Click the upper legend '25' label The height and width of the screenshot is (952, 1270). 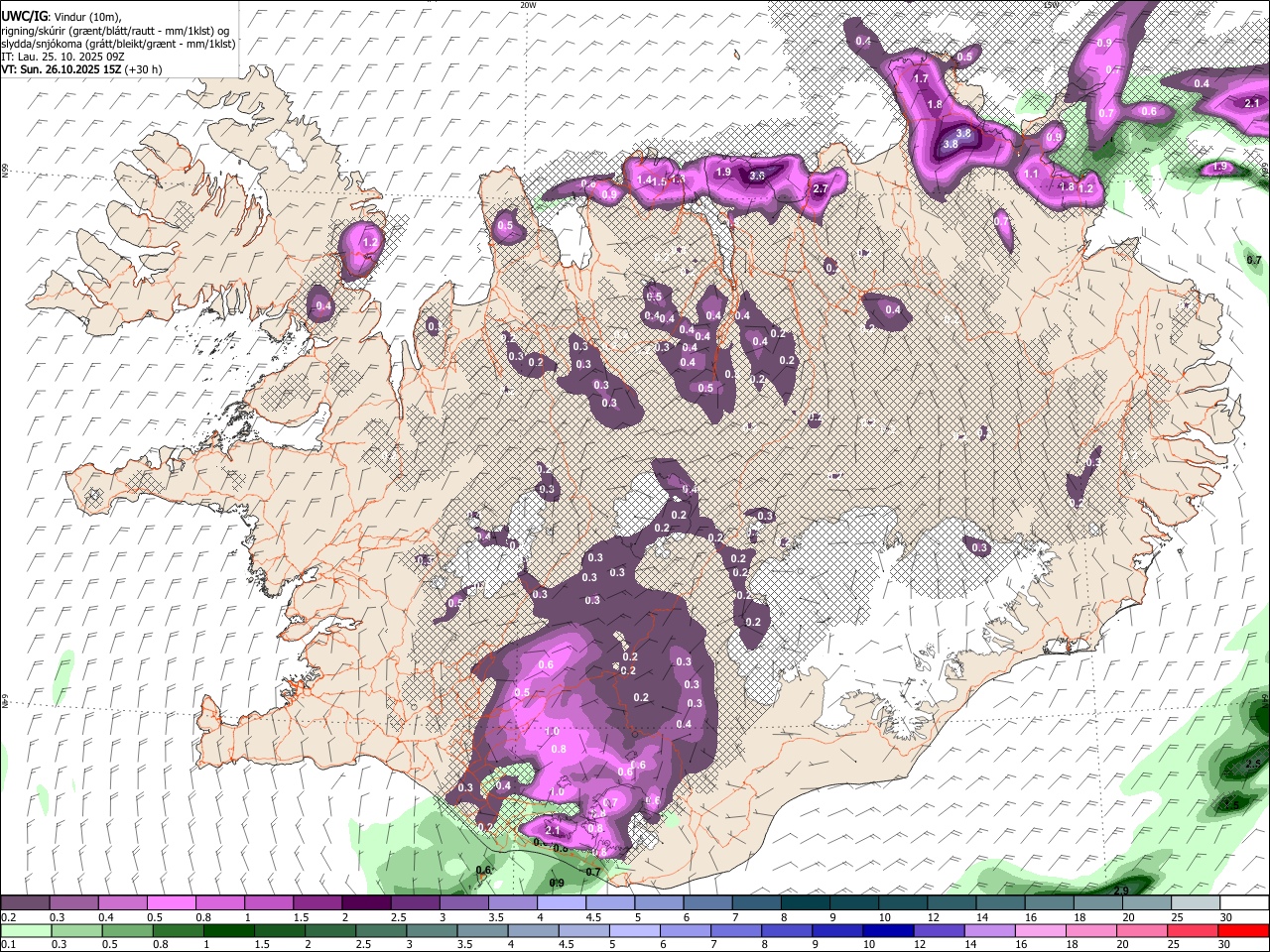point(1176,917)
